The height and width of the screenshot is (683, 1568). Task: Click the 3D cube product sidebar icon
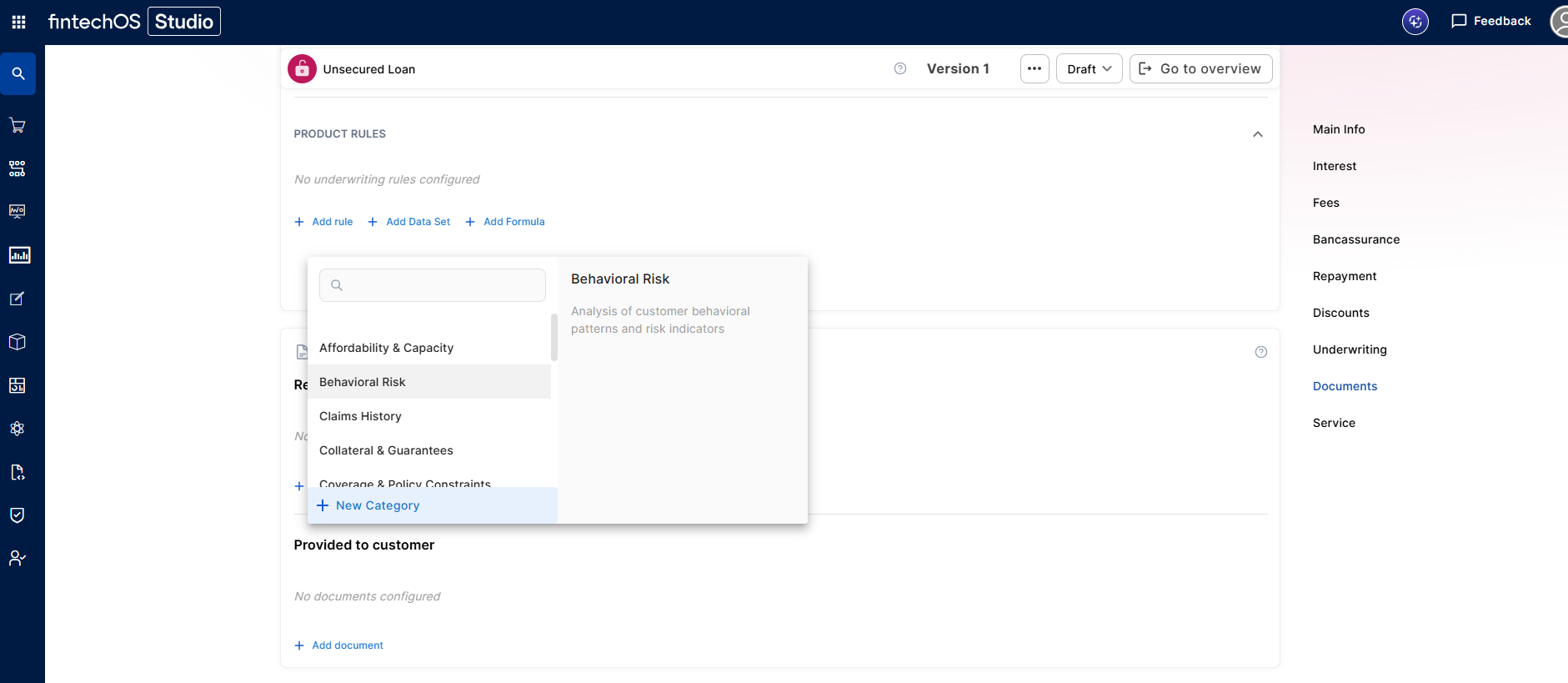(x=18, y=342)
